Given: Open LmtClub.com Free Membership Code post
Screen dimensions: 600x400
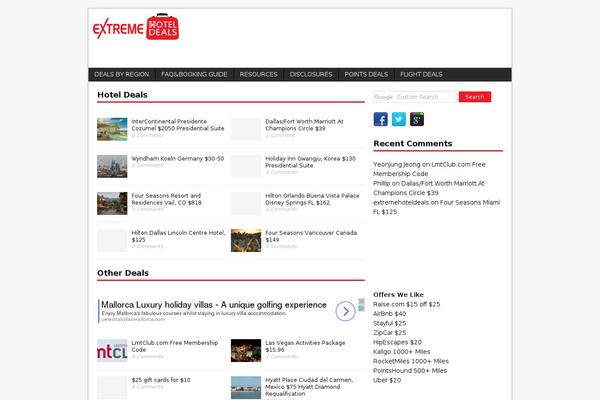Looking at the screenshot, I should coord(175,346).
